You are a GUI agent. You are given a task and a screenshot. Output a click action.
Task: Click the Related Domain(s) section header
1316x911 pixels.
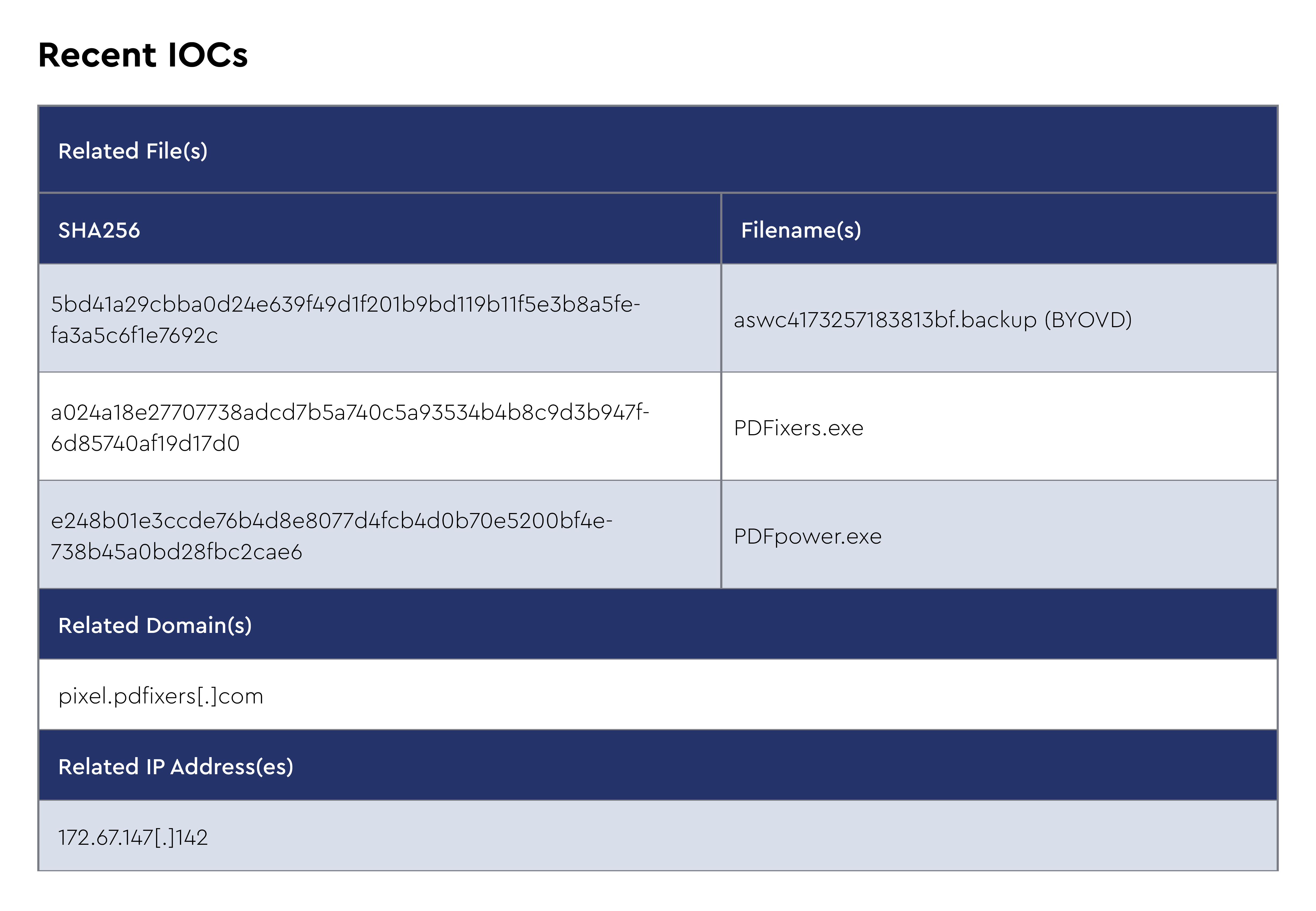[155, 626]
